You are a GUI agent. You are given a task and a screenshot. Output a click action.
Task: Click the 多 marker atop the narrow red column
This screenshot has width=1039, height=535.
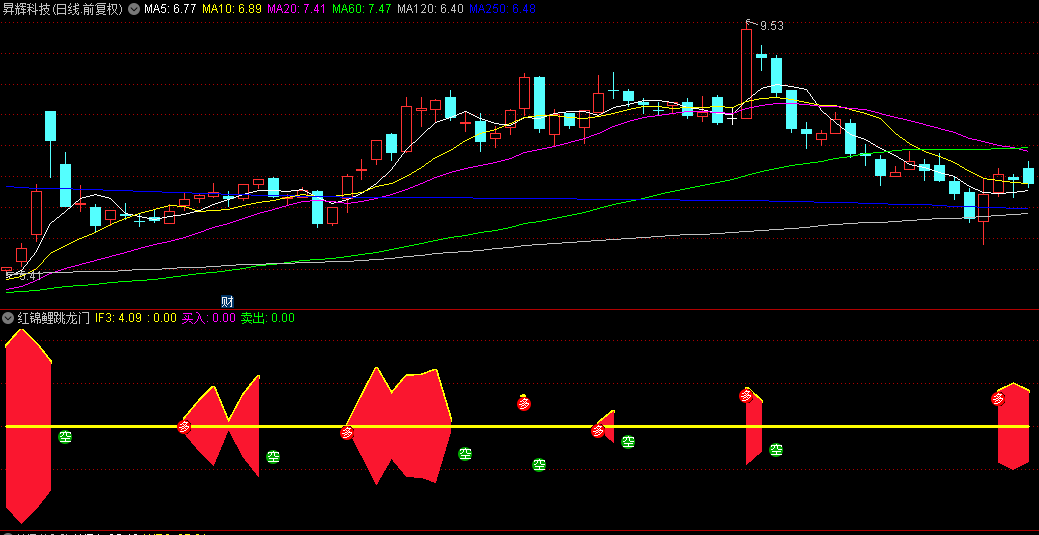746,396
